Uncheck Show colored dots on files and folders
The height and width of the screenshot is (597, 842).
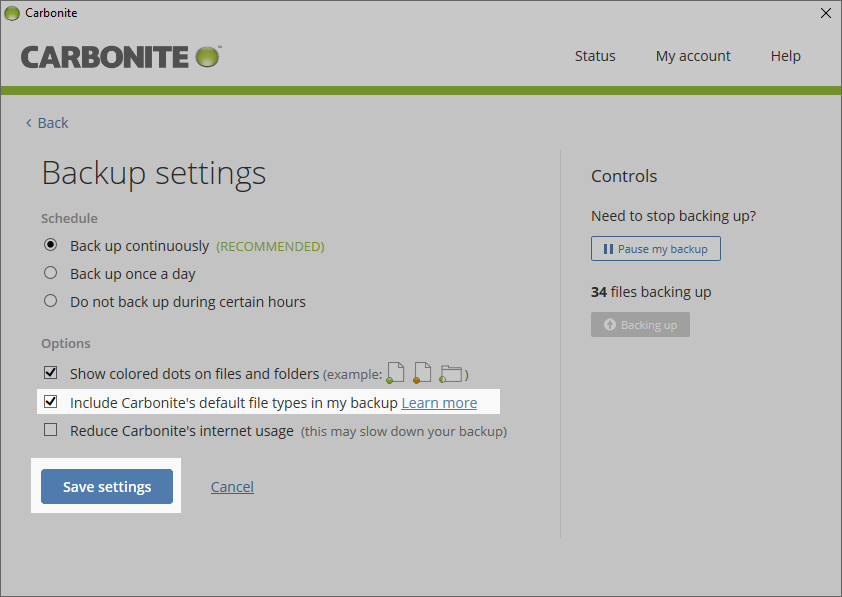[x=50, y=372]
